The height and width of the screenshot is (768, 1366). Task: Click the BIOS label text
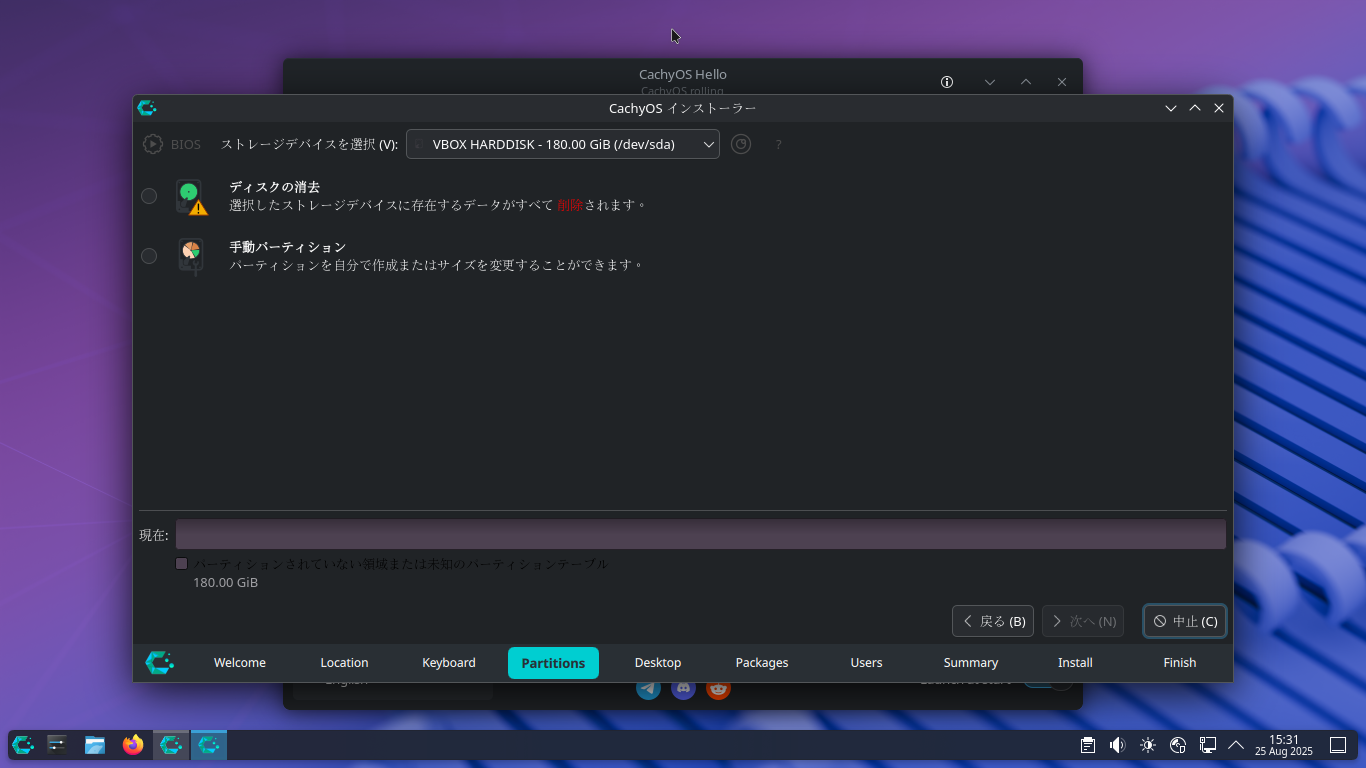pos(186,145)
